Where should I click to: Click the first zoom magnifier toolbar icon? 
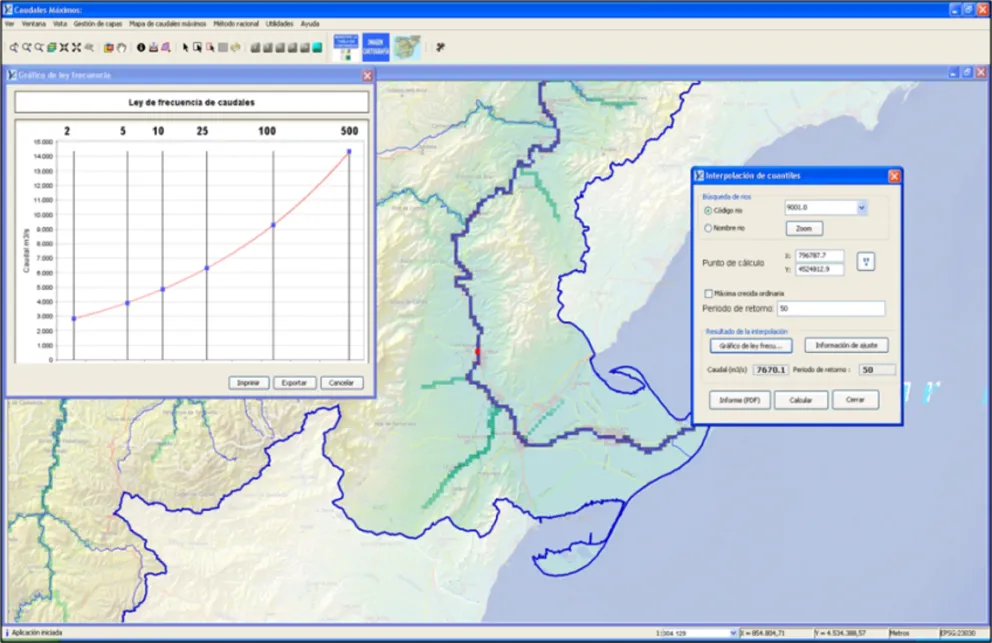[x=14, y=47]
